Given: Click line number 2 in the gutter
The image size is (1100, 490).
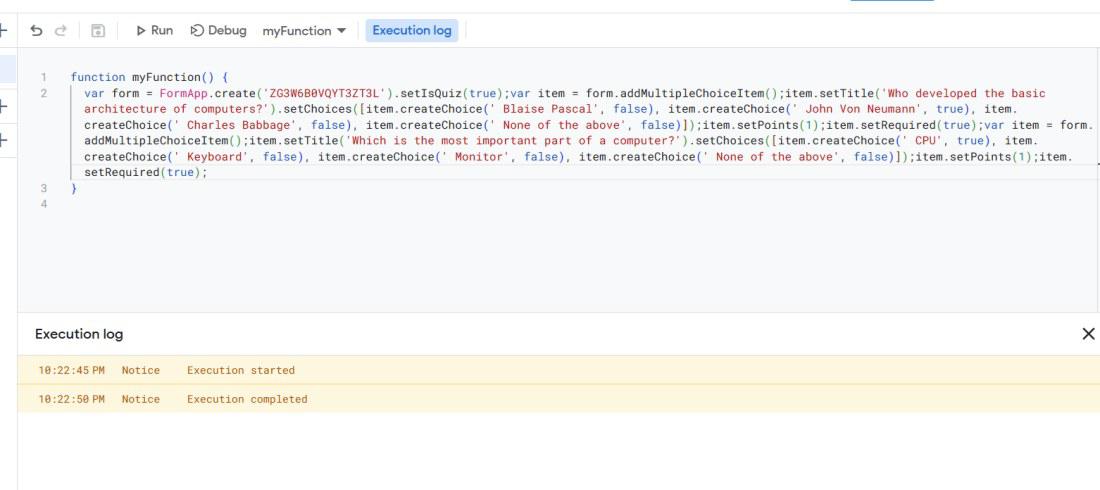Looking at the screenshot, I should pyautogui.click(x=44, y=93).
